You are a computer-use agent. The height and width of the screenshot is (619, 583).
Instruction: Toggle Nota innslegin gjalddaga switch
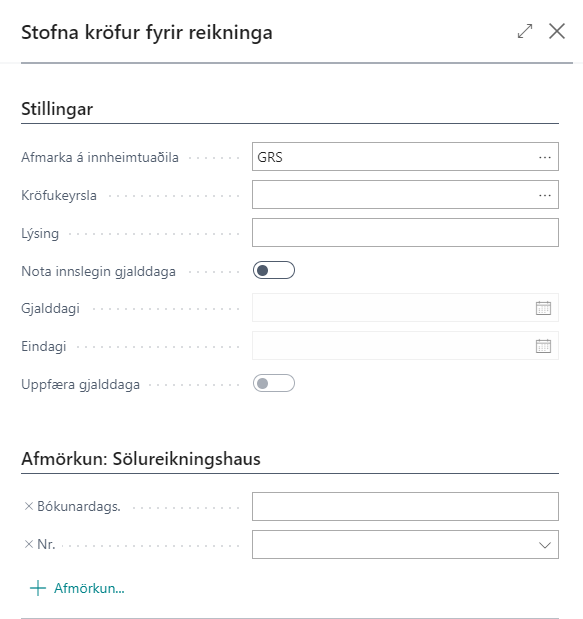tap(274, 270)
